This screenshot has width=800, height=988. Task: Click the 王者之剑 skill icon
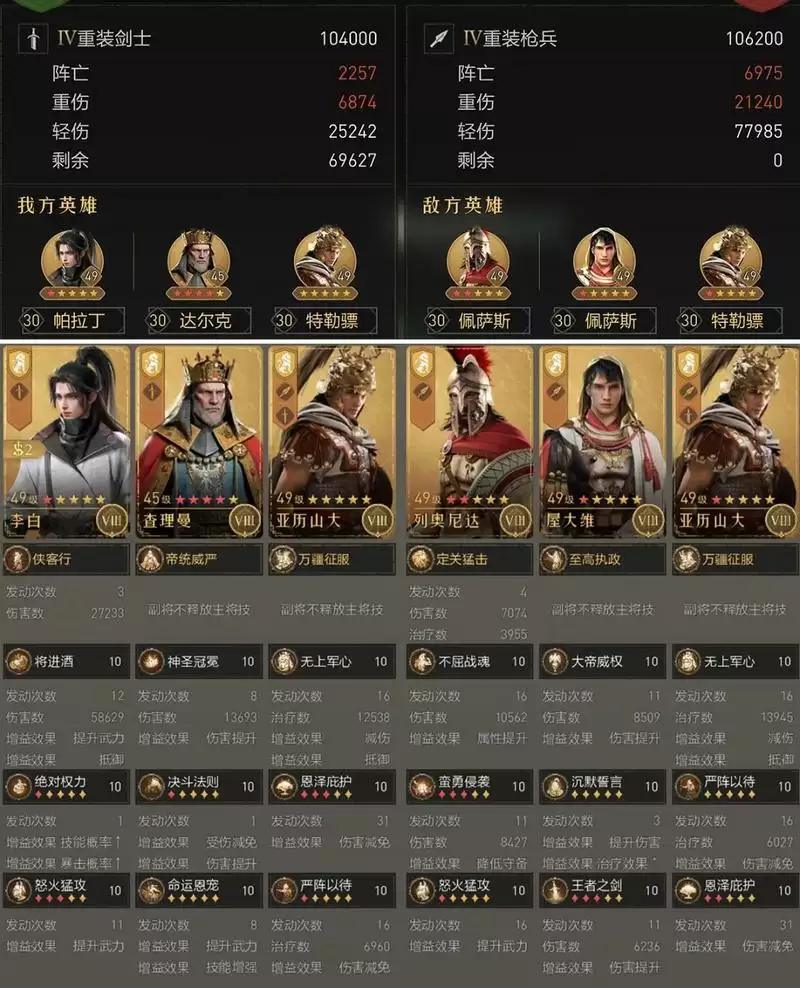click(x=554, y=890)
